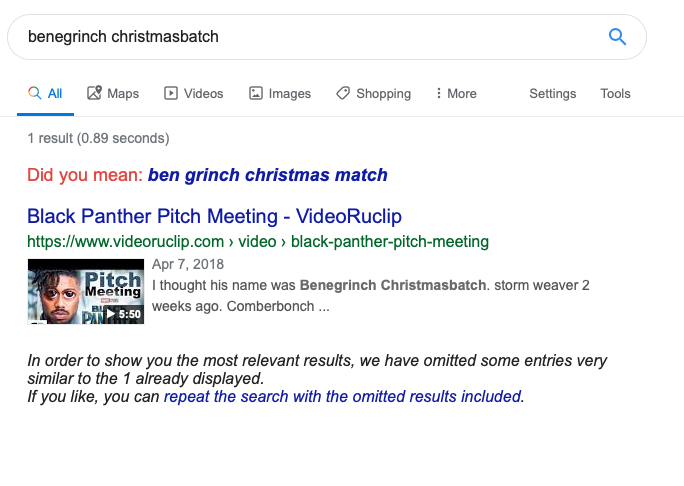
Task: Switch to the Images tab
Action: [x=289, y=93]
